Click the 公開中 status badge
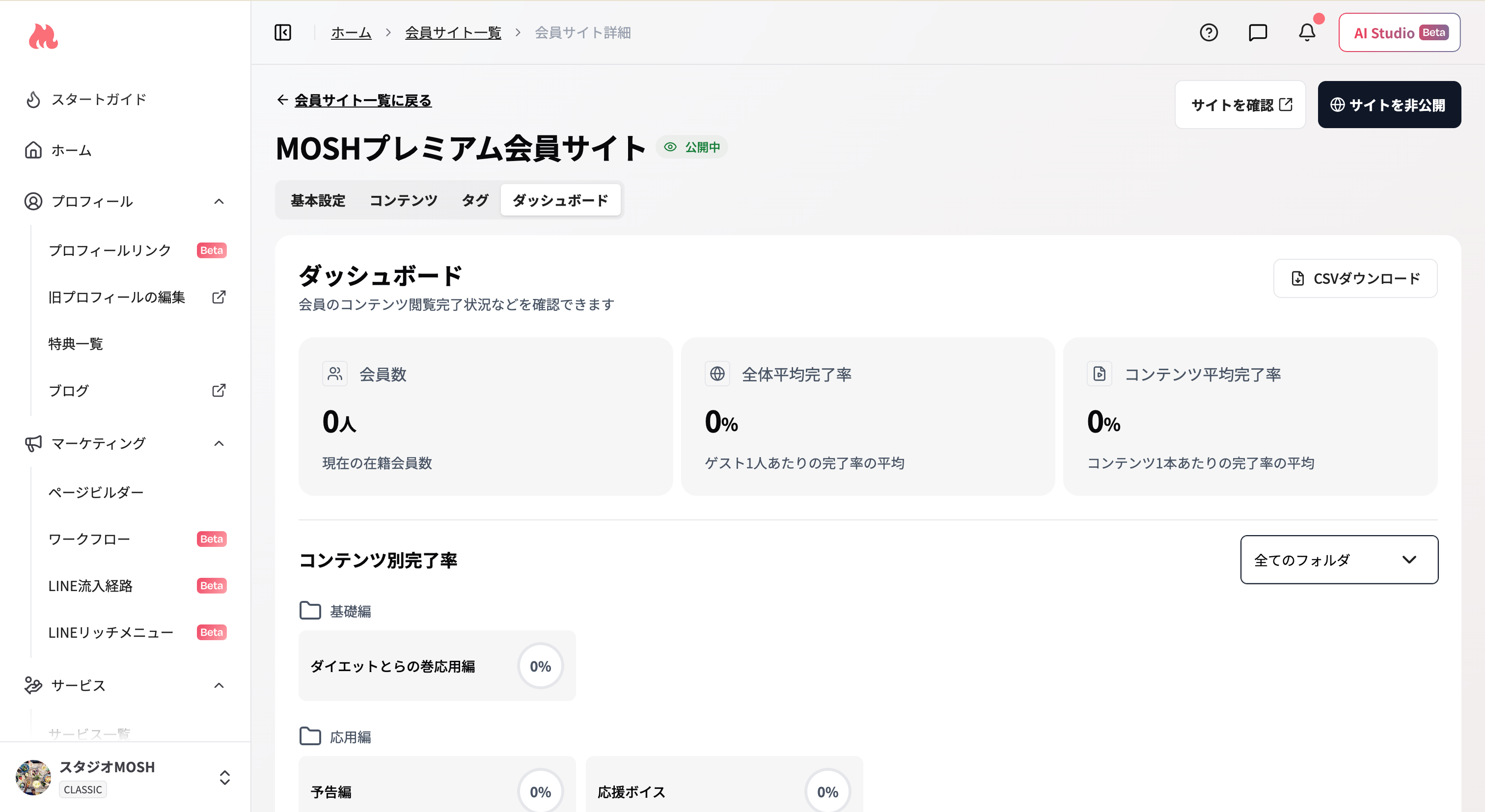Viewport: 1485px width, 812px height. tap(692, 147)
